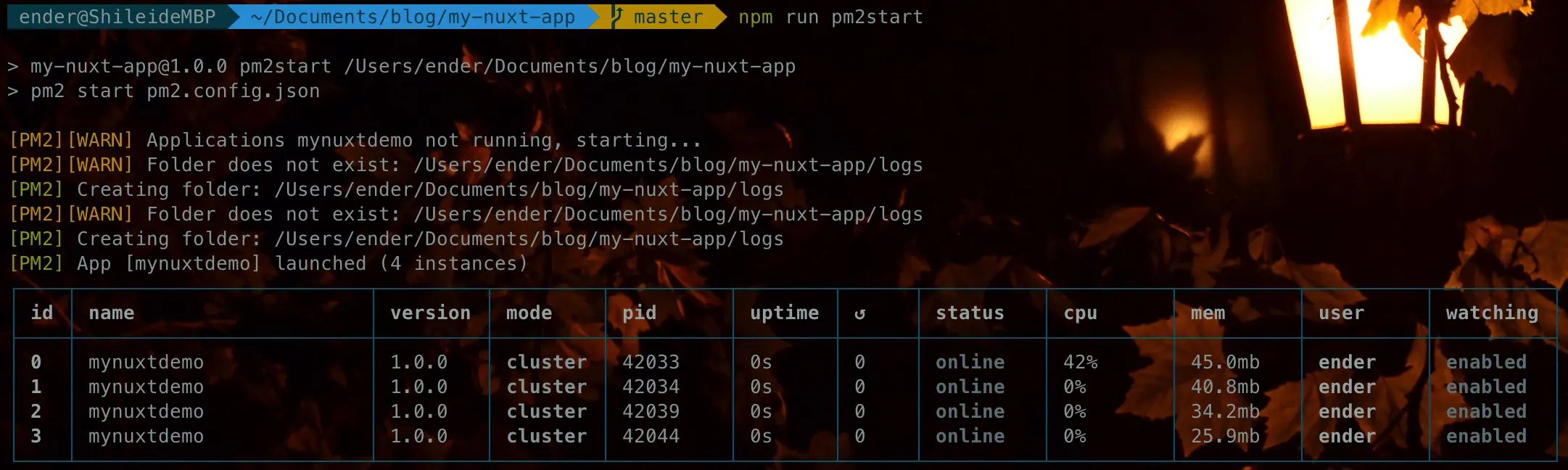Click the 40.8mb memory value
The image size is (1568, 470).
click(1226, 387)
